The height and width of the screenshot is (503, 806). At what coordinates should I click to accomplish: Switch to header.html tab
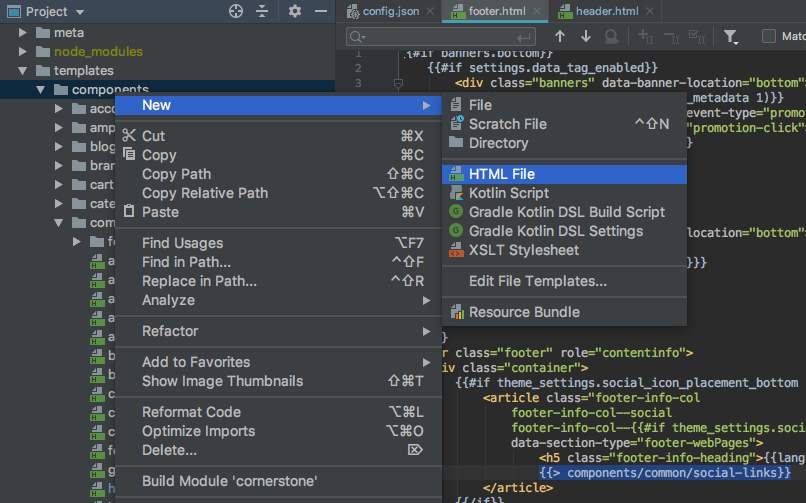(607, 11)
